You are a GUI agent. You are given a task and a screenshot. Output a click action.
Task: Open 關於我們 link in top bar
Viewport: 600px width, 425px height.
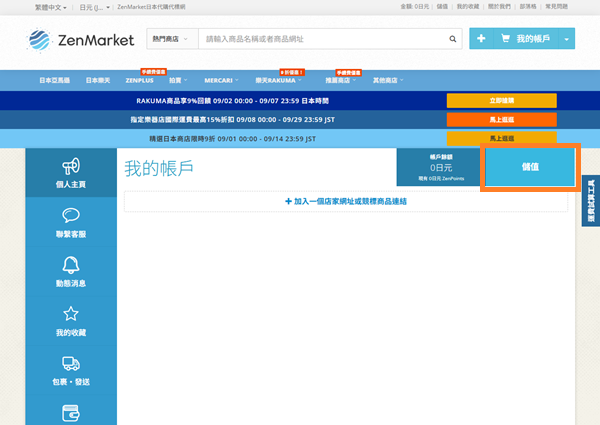pos(499,7)
